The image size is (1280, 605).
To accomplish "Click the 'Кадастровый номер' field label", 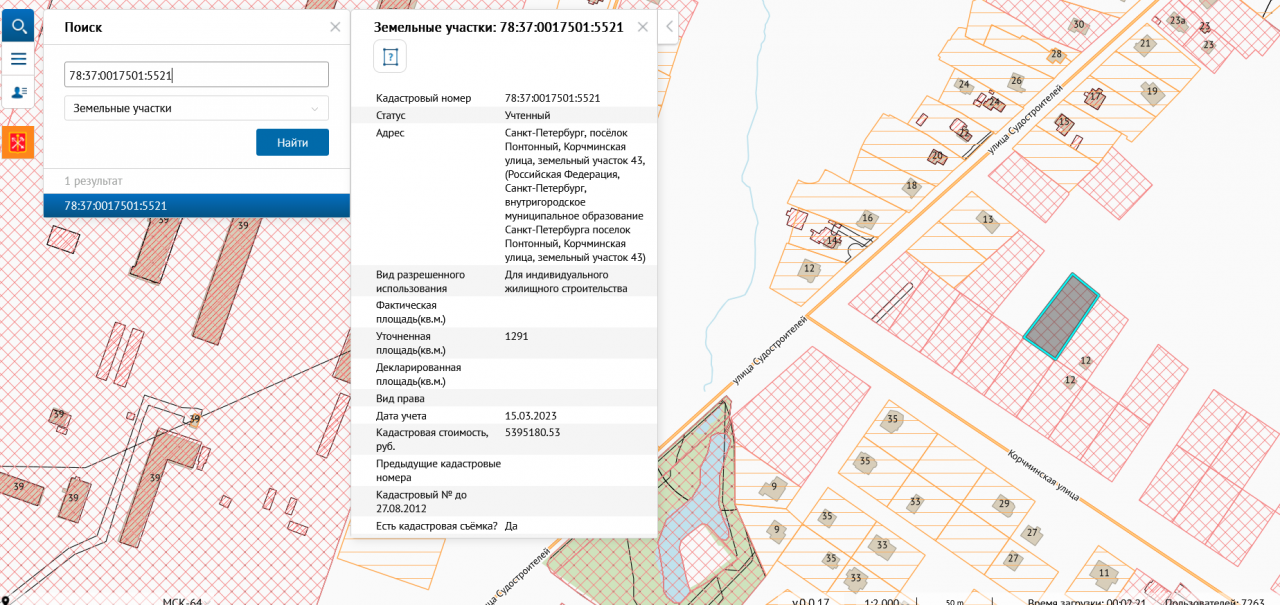I will 423,98.
